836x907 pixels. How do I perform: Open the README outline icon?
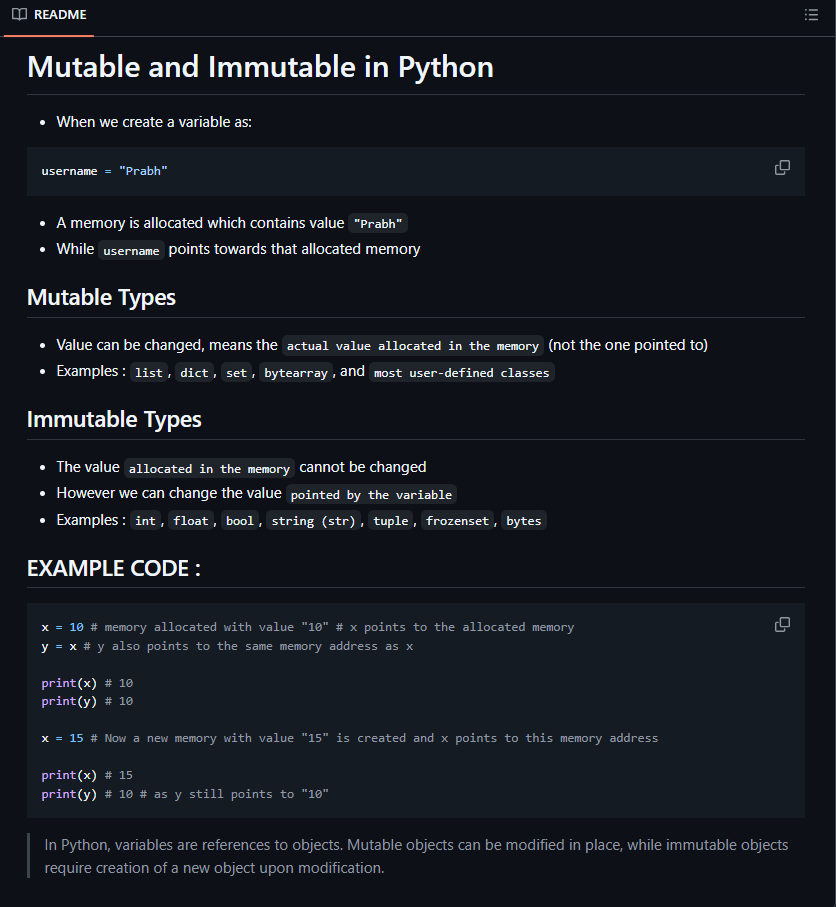pyautogui.click(x=811, y=14)
